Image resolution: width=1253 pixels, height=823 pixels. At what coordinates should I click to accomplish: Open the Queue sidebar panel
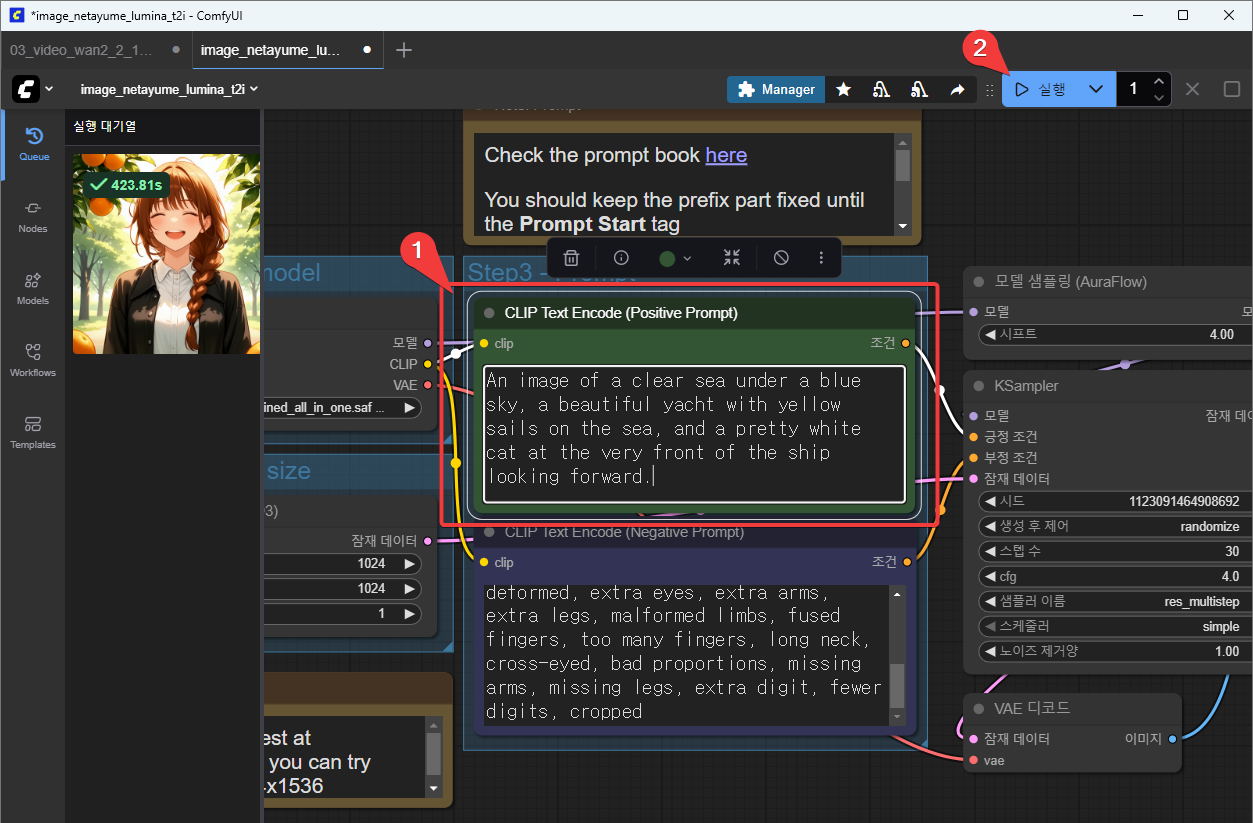coord(33,144)
